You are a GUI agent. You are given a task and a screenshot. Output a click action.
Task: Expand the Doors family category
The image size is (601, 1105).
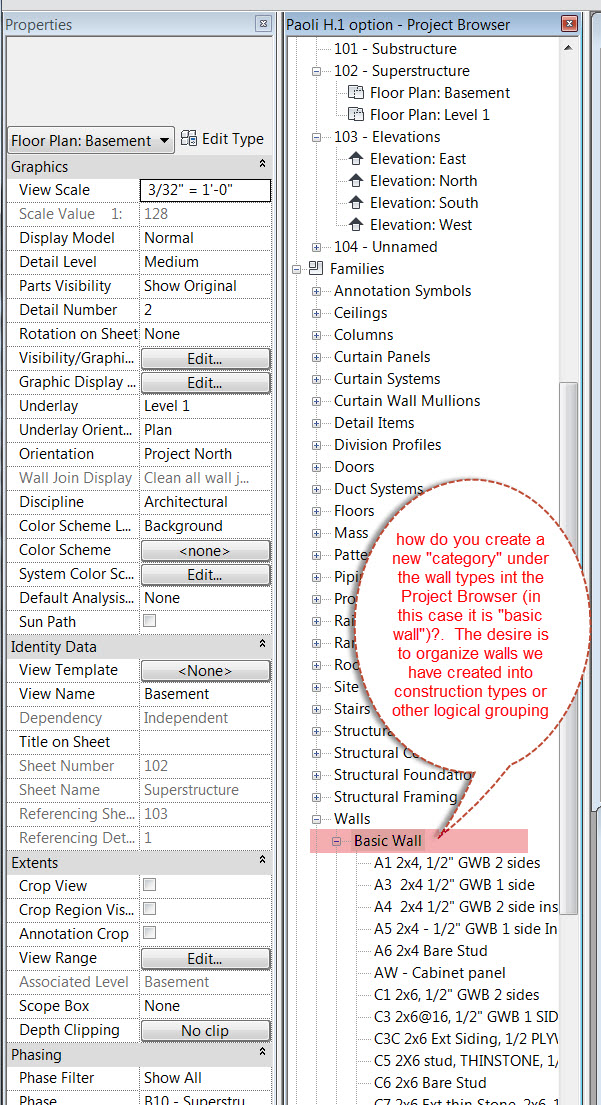click(316, 467)
